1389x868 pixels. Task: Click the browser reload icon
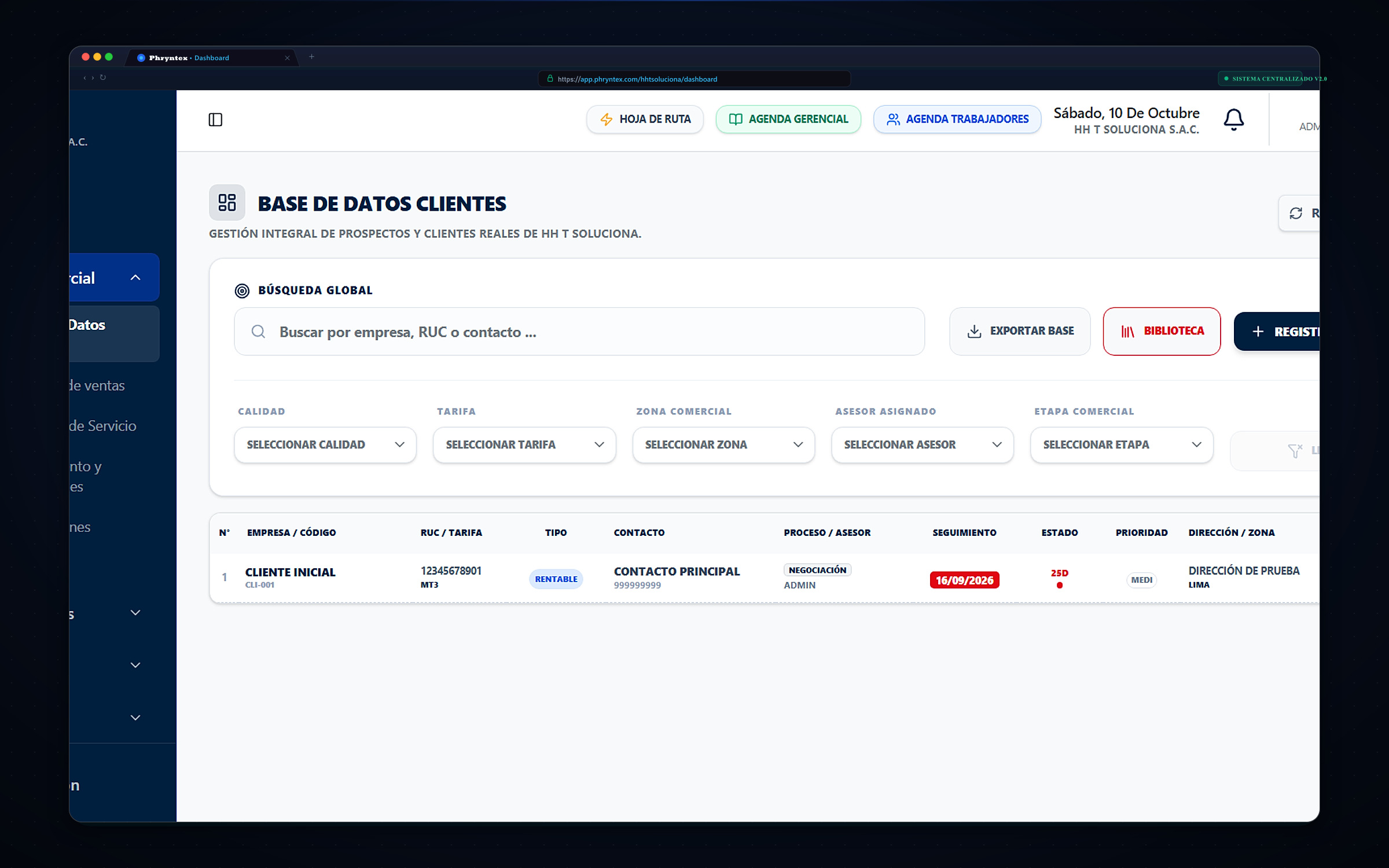103,78
